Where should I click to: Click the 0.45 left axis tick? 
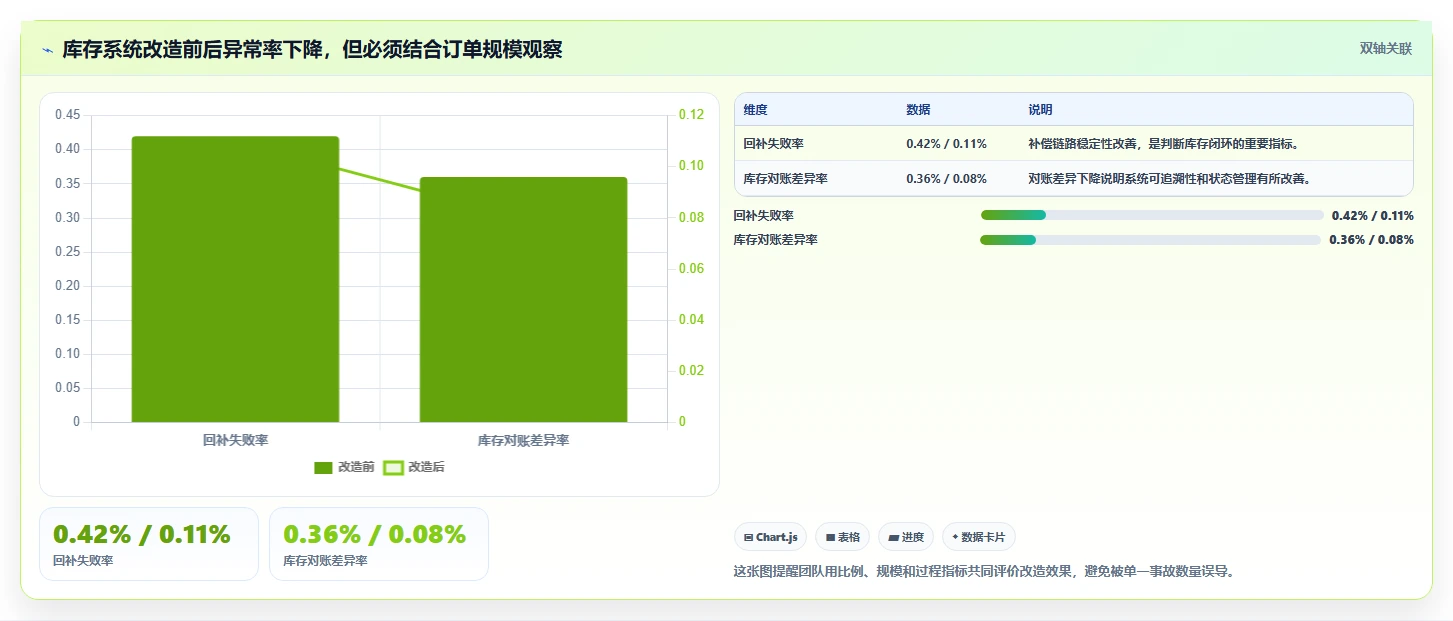[x=67, y=115]
